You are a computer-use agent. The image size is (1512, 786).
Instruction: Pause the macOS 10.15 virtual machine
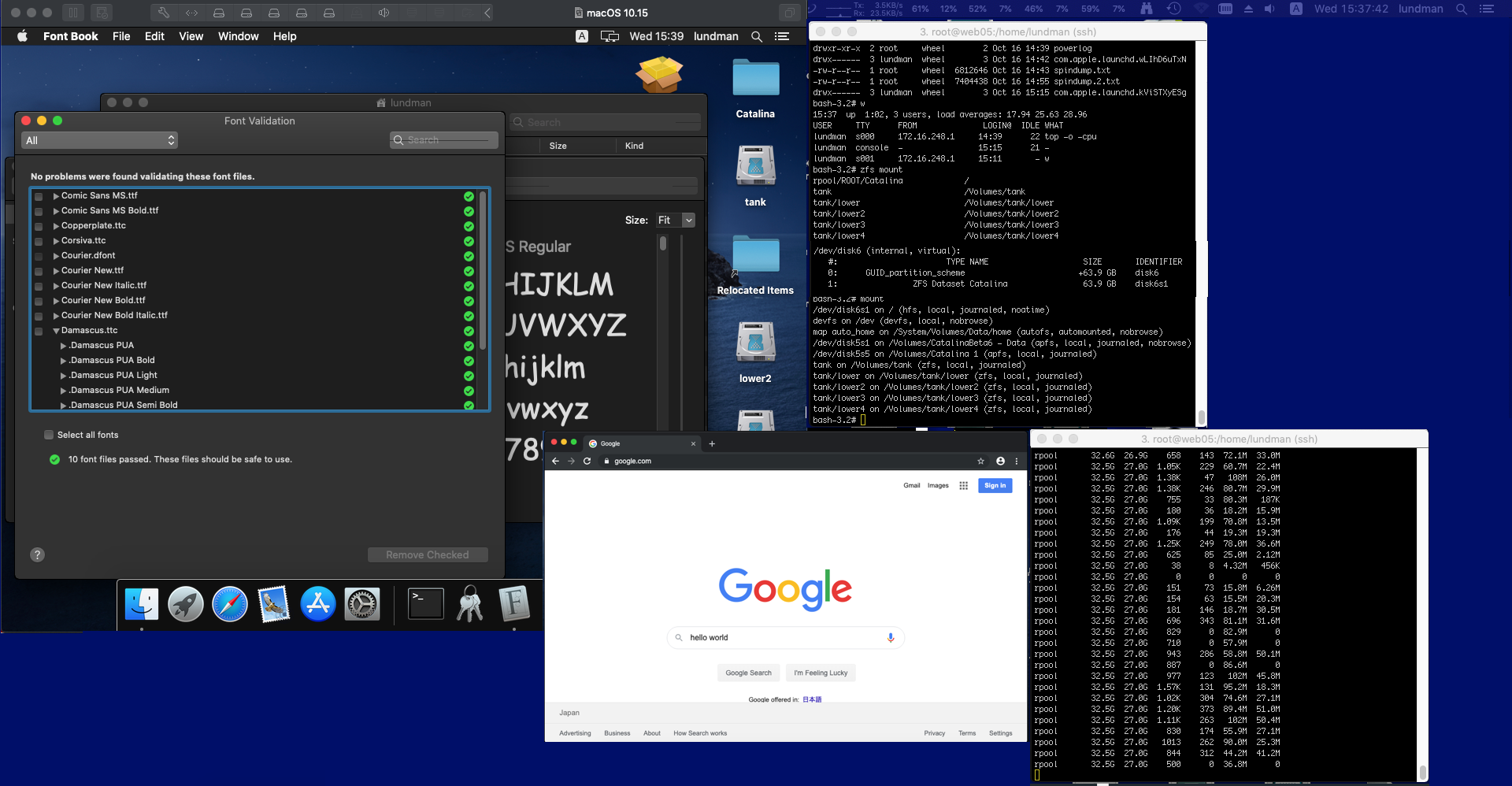[72, 13]
